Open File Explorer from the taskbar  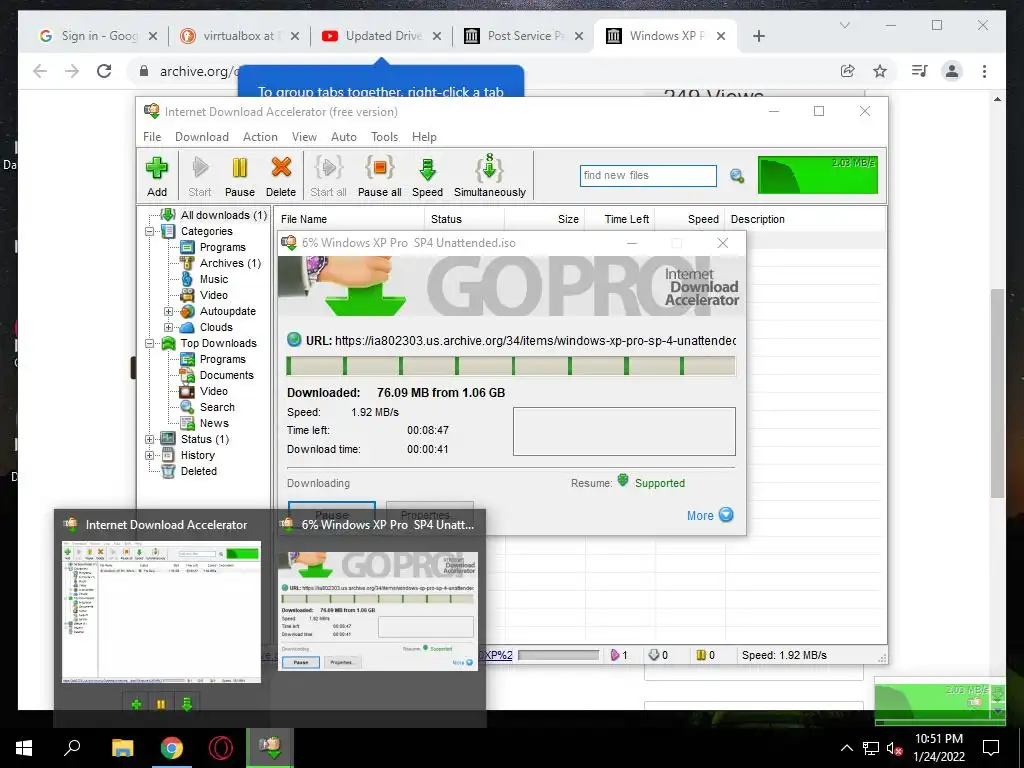point(122,748)
